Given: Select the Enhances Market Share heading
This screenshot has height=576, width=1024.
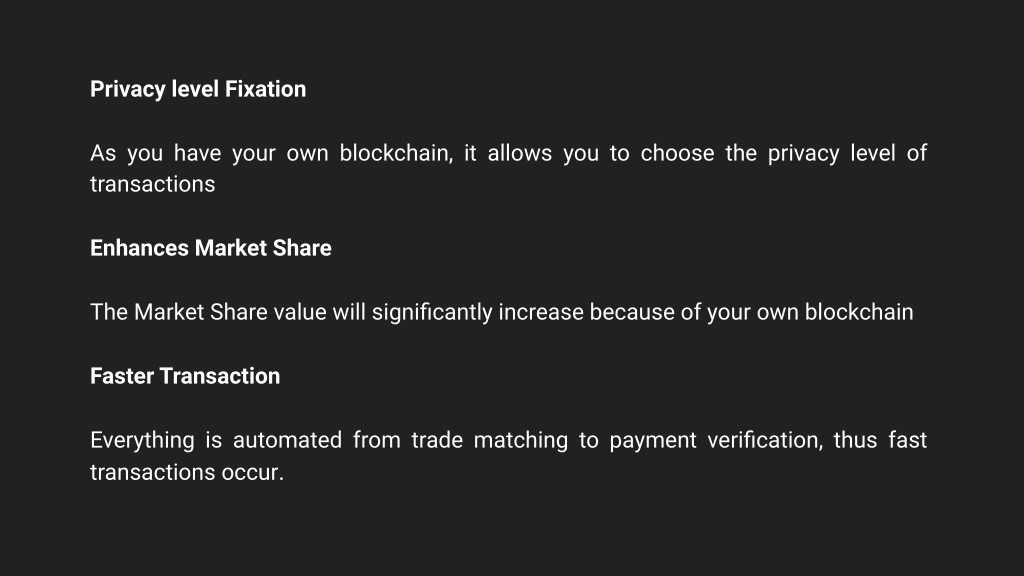Looking at the screenshot, I should click(211, 248).
